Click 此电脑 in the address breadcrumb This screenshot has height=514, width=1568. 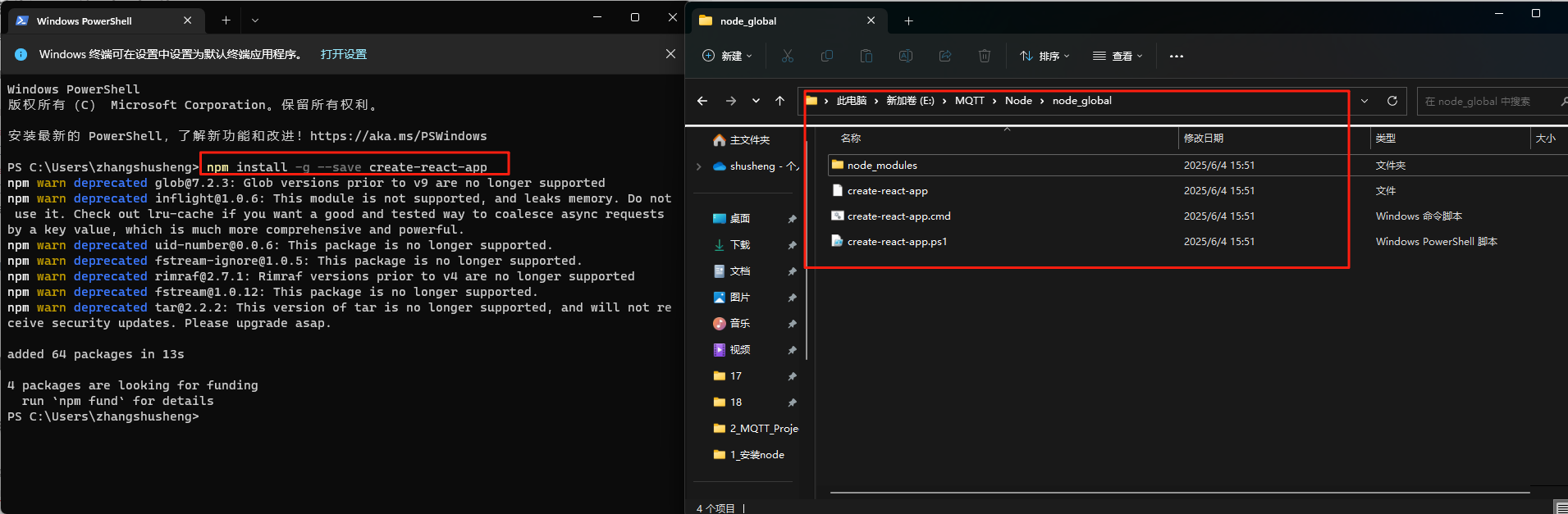(x=852, y=101)
